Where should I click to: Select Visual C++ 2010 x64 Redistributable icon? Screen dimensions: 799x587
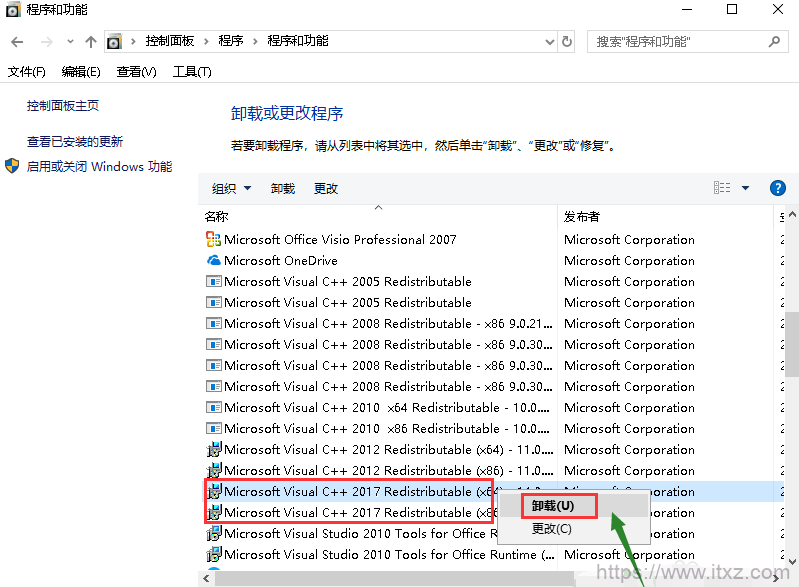pos(214,407)
